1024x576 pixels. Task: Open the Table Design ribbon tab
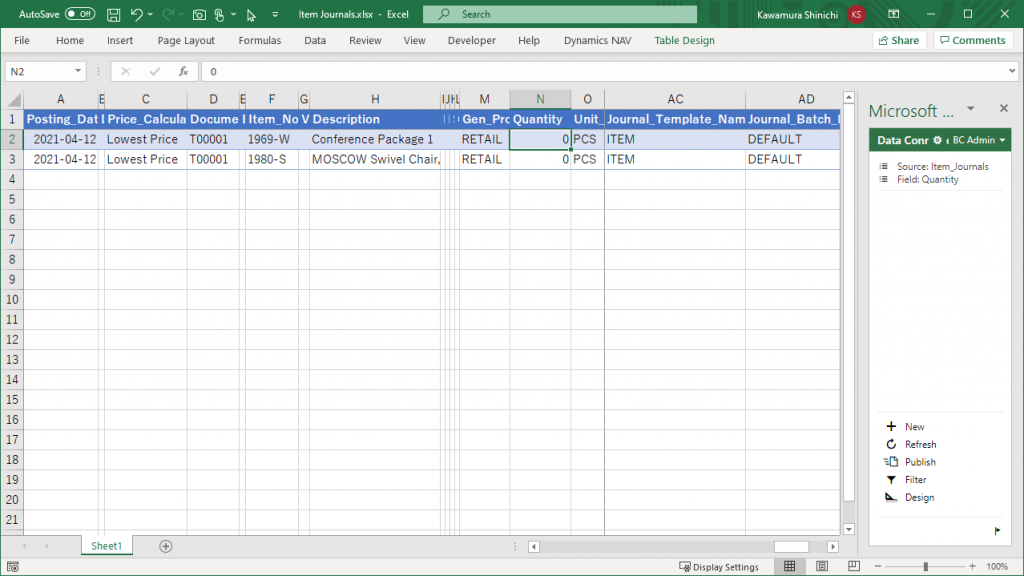coord(684,41)
